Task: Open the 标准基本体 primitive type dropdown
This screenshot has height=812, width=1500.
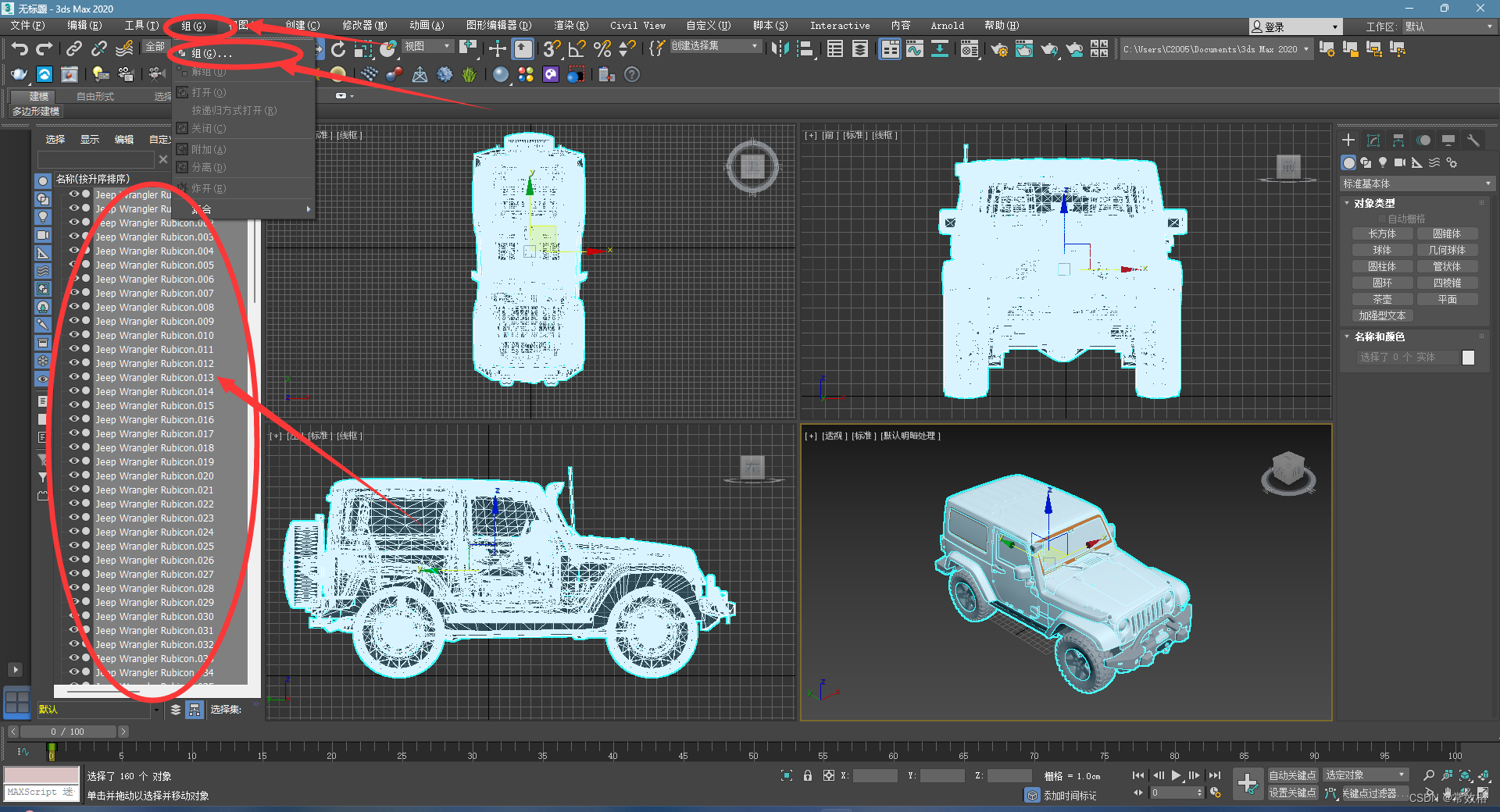Action: (1416, 183)
